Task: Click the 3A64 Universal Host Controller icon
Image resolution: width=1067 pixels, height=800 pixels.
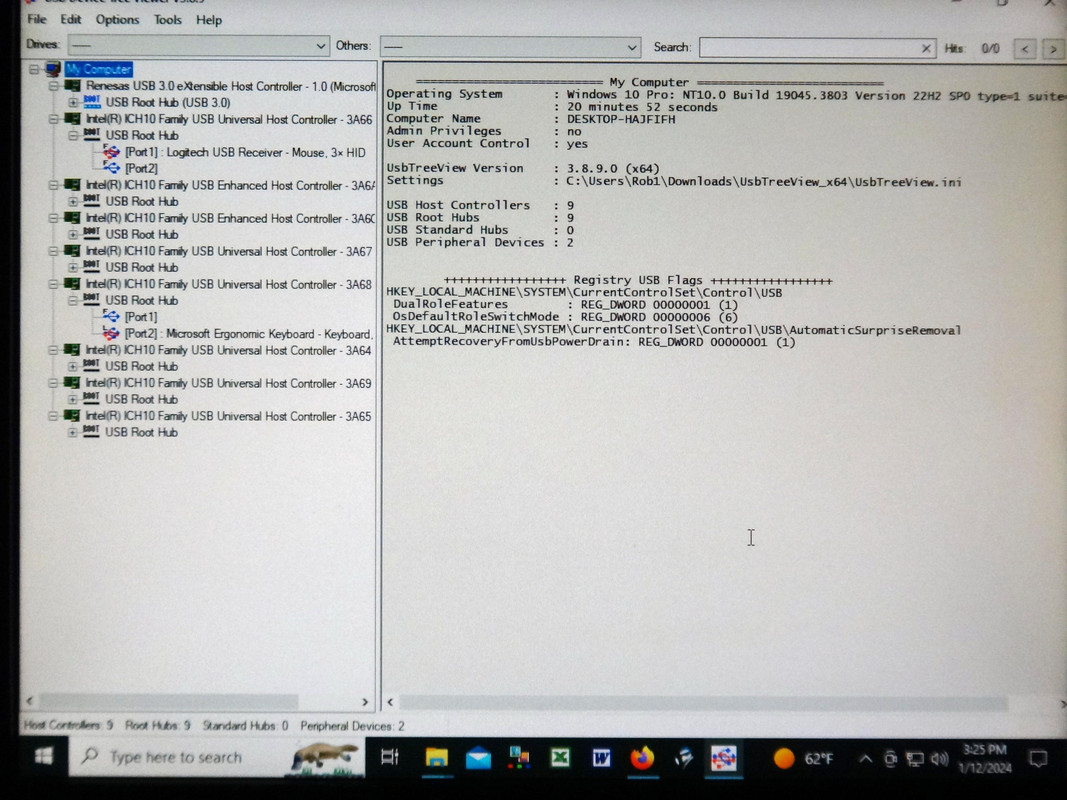Action: 72,350
